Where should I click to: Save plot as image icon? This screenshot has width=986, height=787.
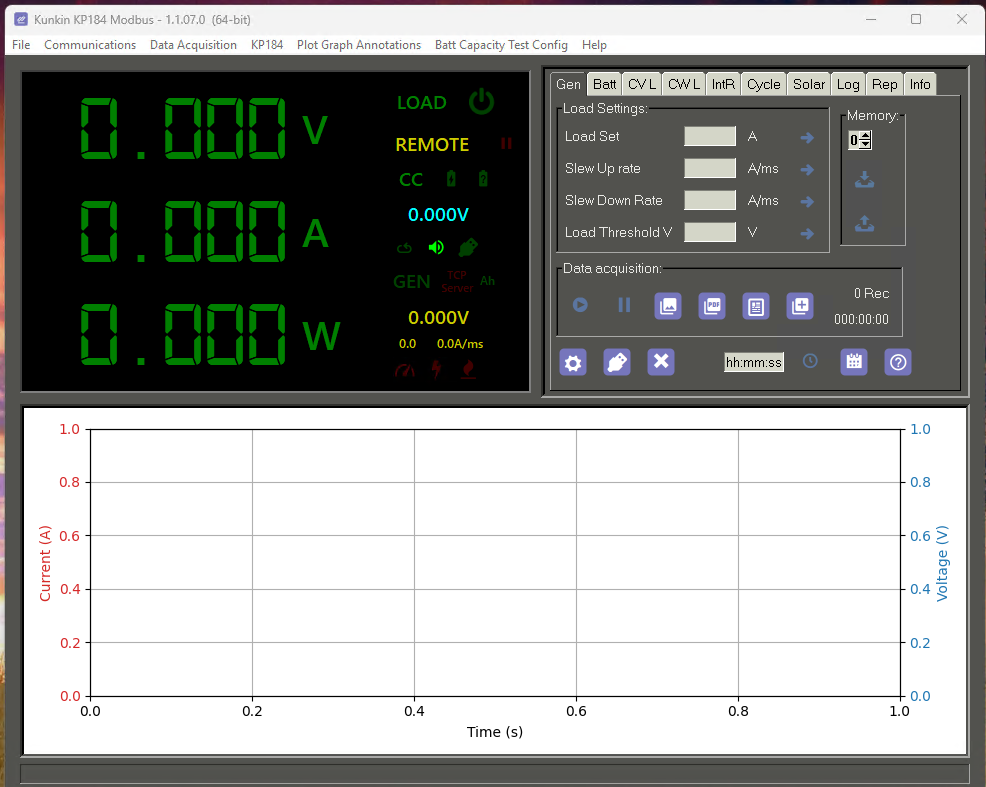(x=668, y=306)
